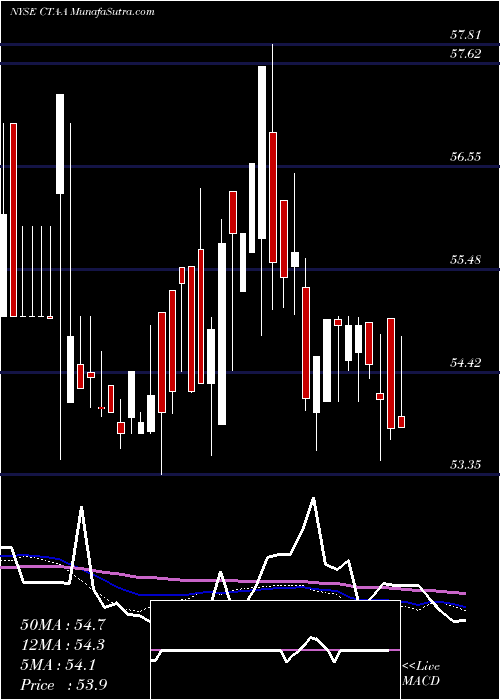Click the 50MA : 54.7 readout
Viewport: 500px width, 700px height.
[63, 625]
